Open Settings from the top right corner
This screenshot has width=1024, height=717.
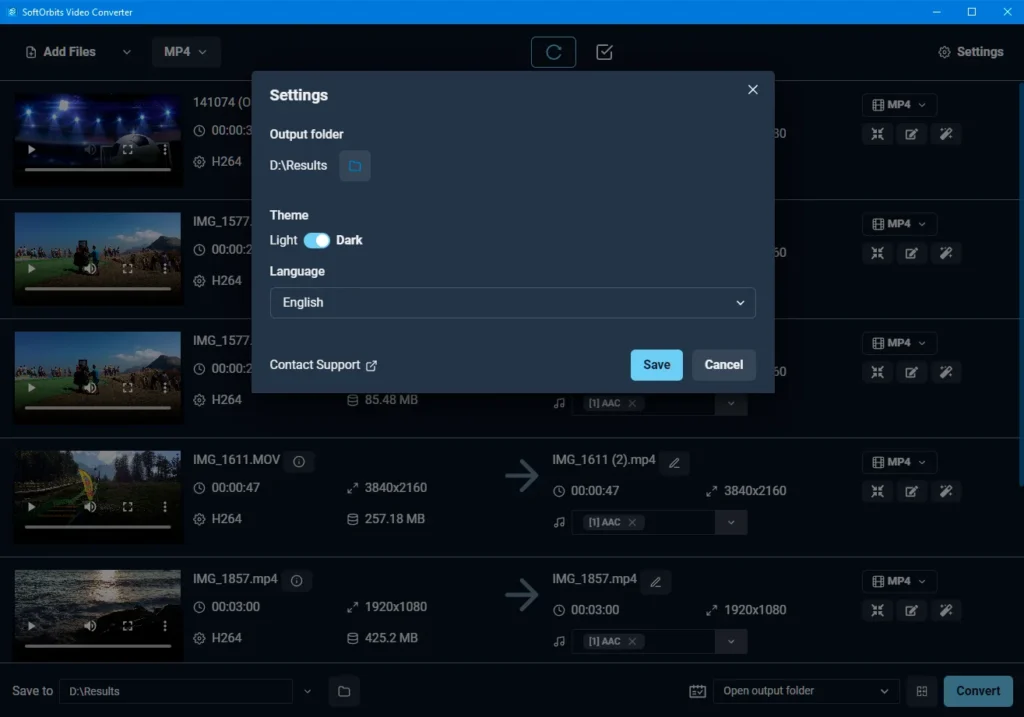coord(970,51)
